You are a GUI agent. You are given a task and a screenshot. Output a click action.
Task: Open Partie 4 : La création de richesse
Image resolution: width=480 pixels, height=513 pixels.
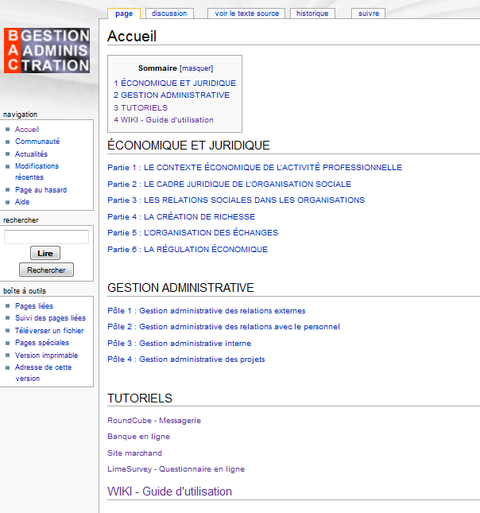pos(181,217)
